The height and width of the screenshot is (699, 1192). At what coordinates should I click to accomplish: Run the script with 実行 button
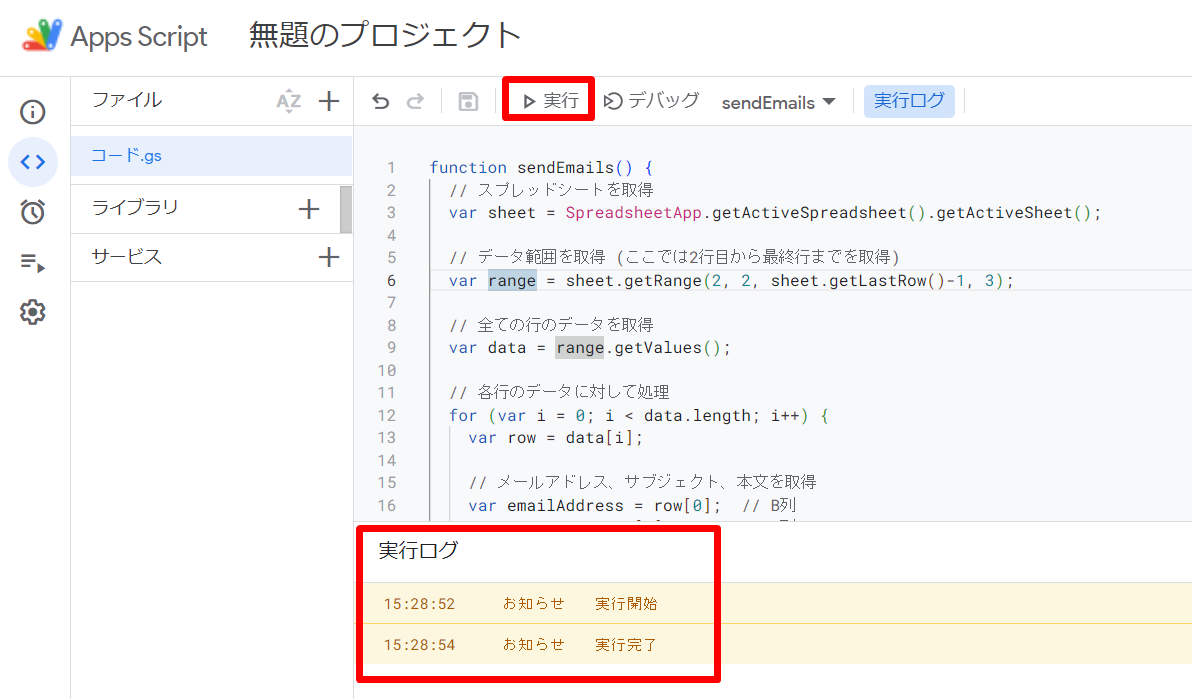click(550, 100)
